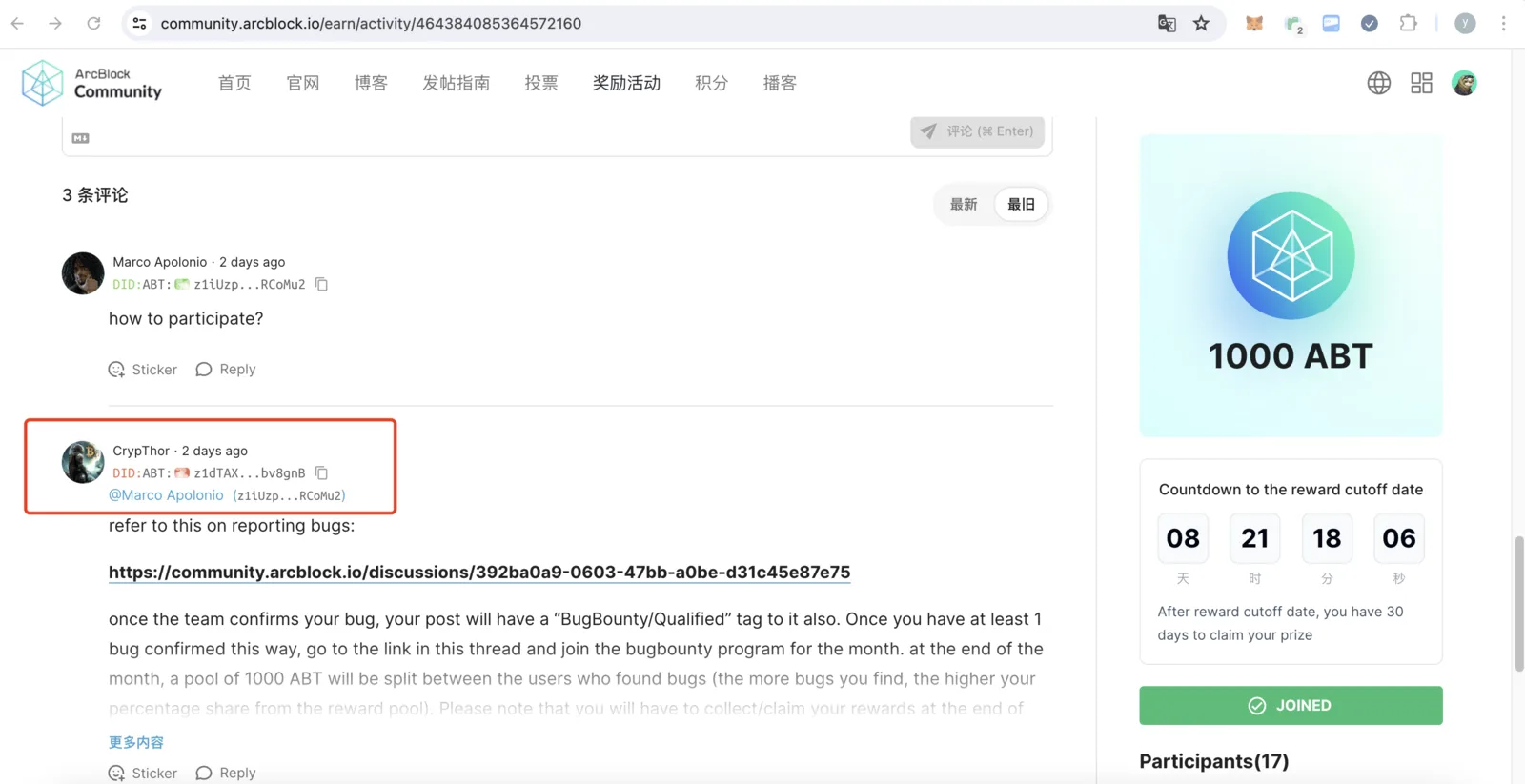Open the Chrome three-dot menu
This screenshot has height=784, width=1525.
1503,24
